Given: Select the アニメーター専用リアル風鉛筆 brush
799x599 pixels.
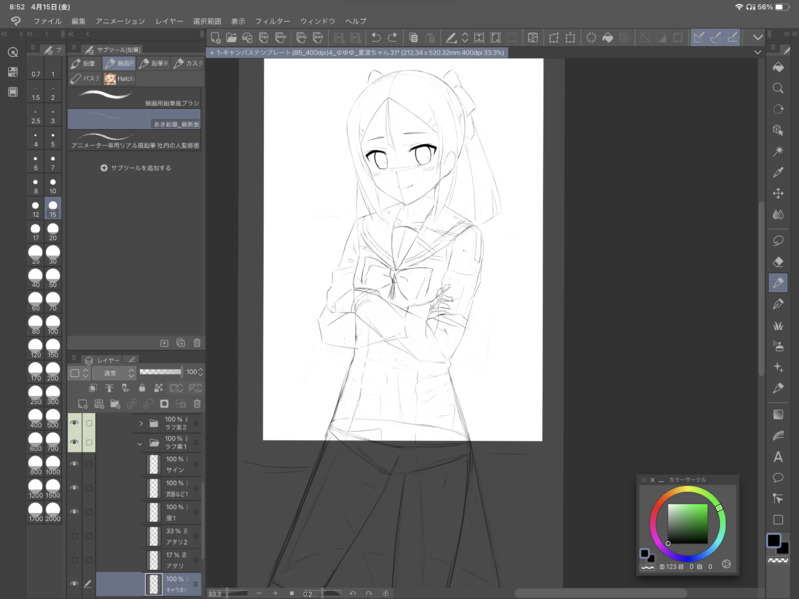Looking at the screenshot, I should click(134, 140).
